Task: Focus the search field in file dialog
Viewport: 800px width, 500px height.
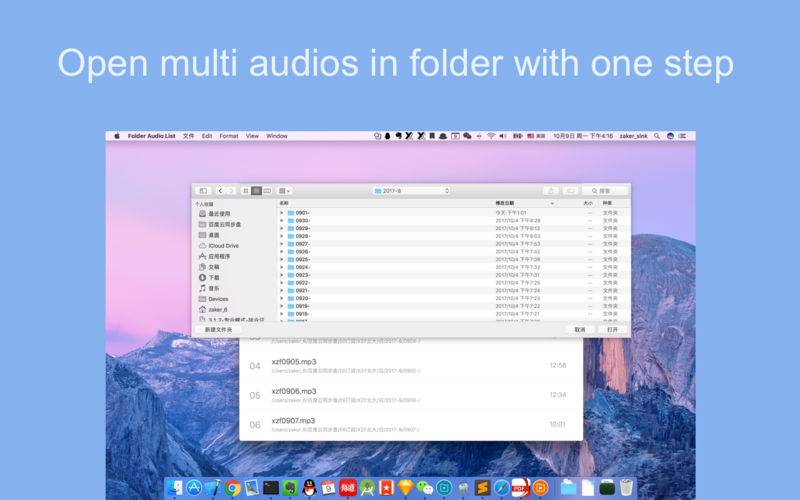Action: (x=604, y=191)
